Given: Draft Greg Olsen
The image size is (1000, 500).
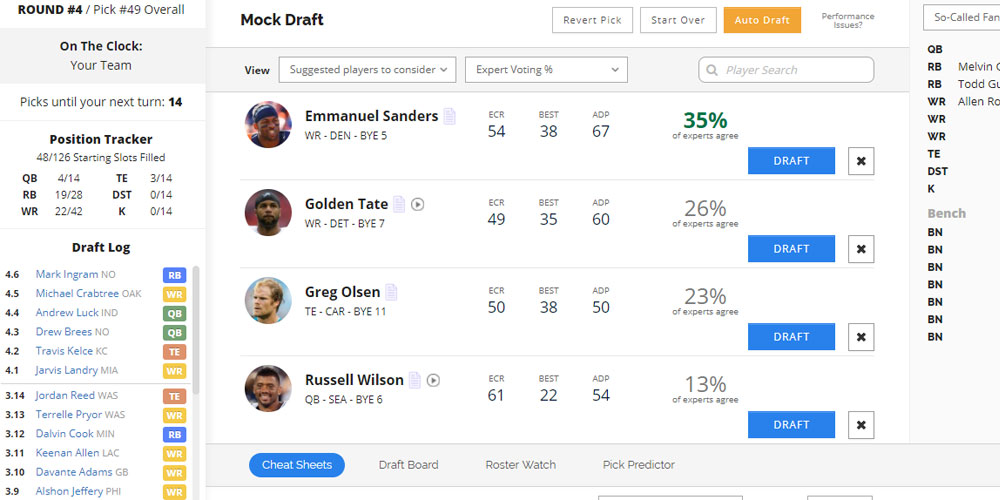Looking at the screenshot, I should pos(791,337).
